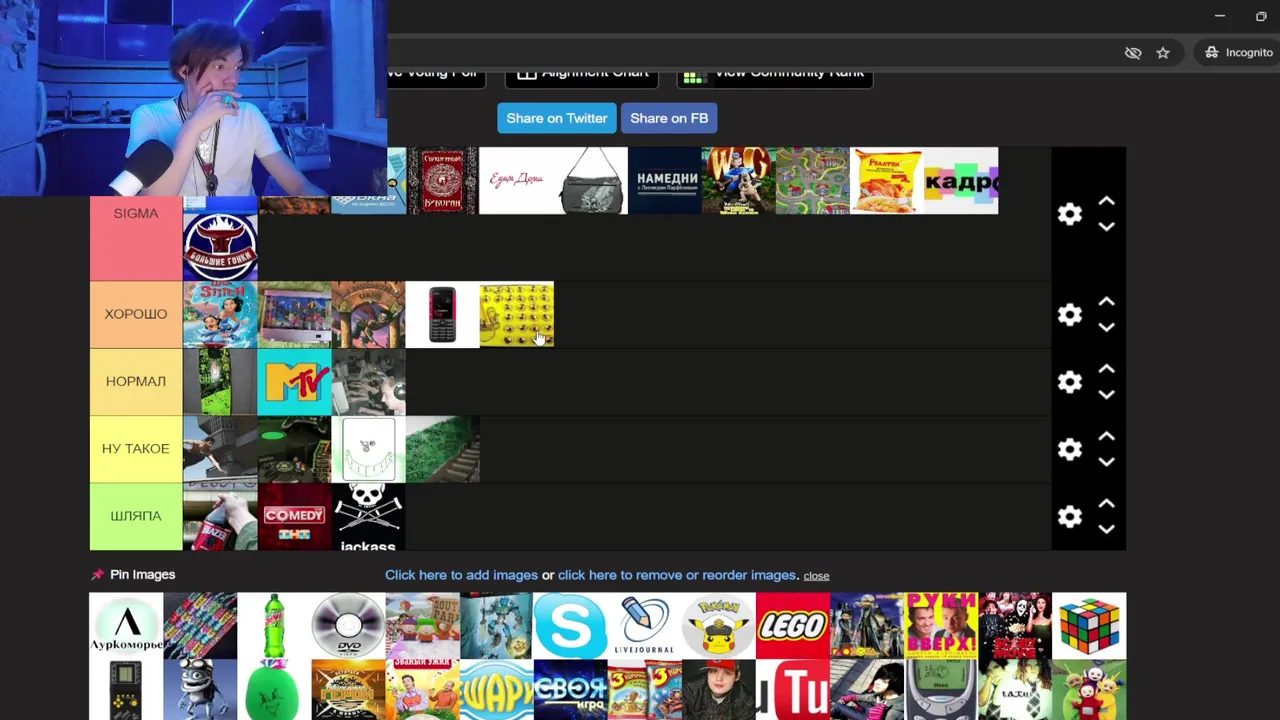Select ШЛЯПА tier label
The height and width of the screenshot is (720, 1280).
136,516
